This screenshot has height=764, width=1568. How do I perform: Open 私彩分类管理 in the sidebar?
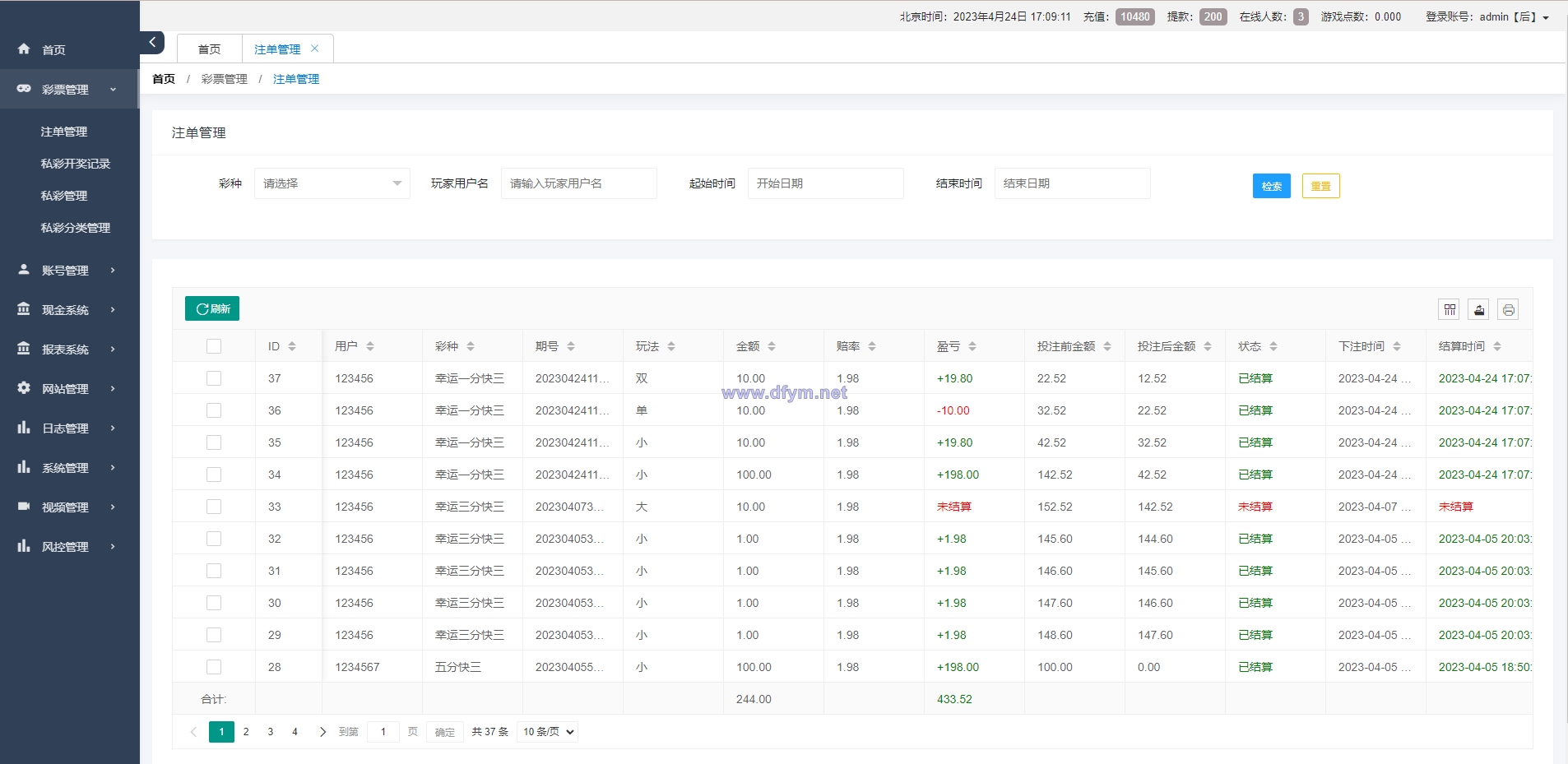[x=76, y=228]
